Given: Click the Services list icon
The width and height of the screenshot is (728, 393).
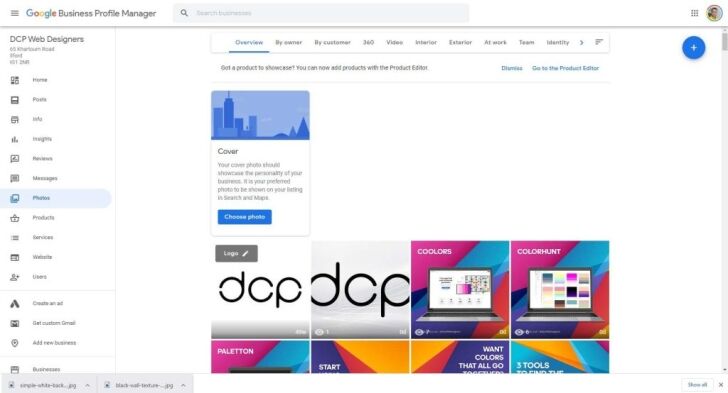Looking at the screenshot, I should (15, 237).
